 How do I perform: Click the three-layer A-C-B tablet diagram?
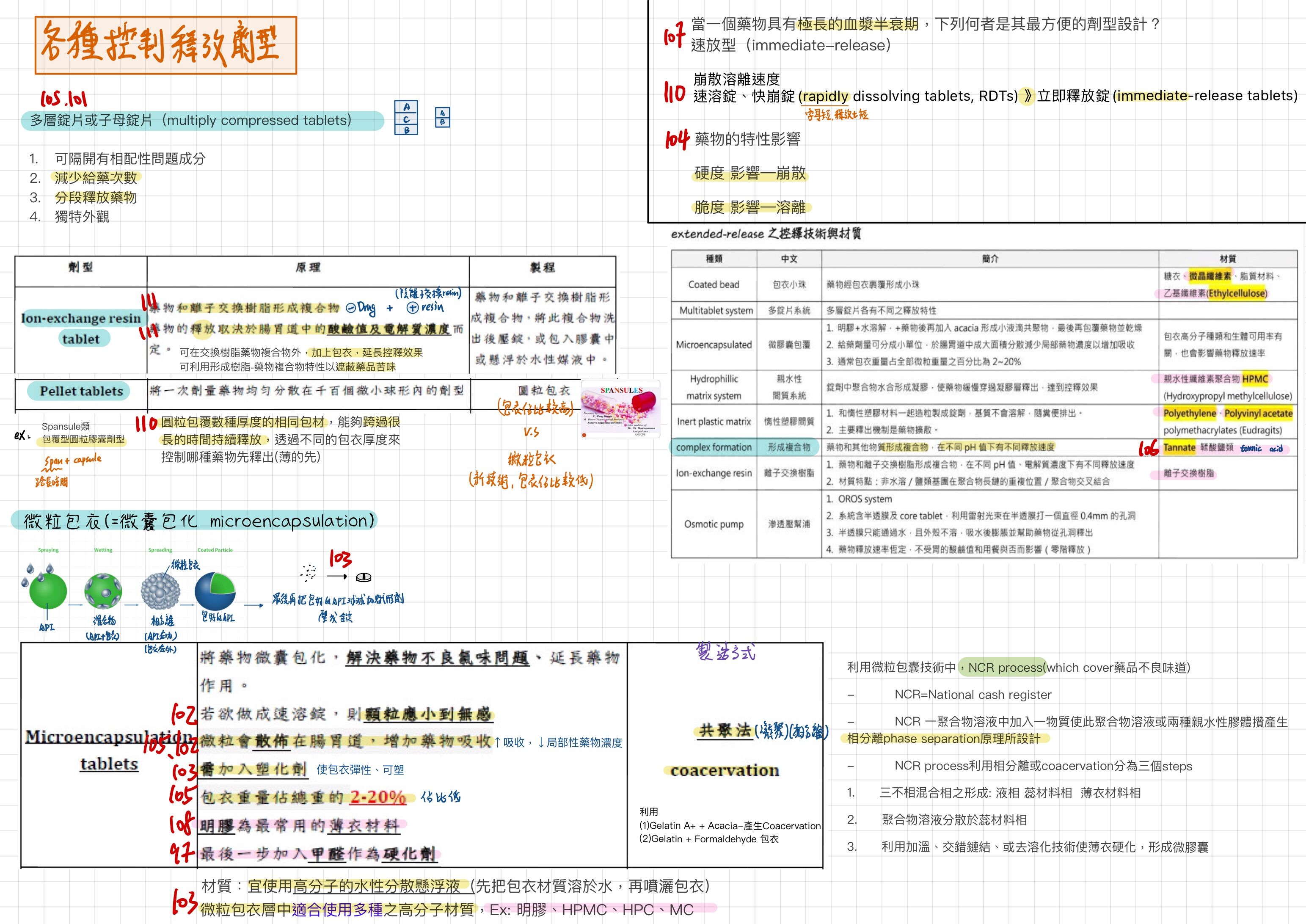tap(405, 118)
